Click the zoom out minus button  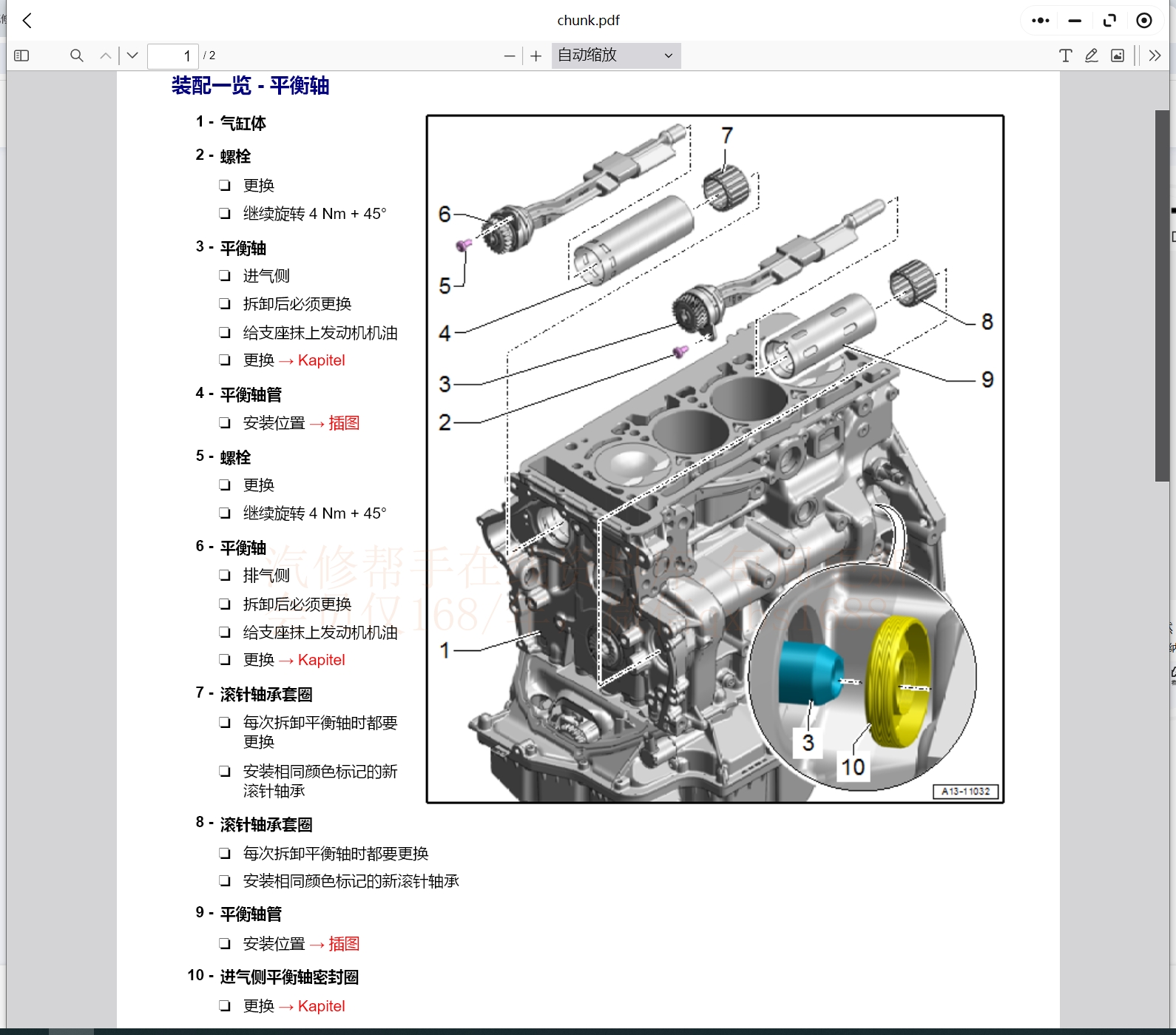tap(509, 56)
